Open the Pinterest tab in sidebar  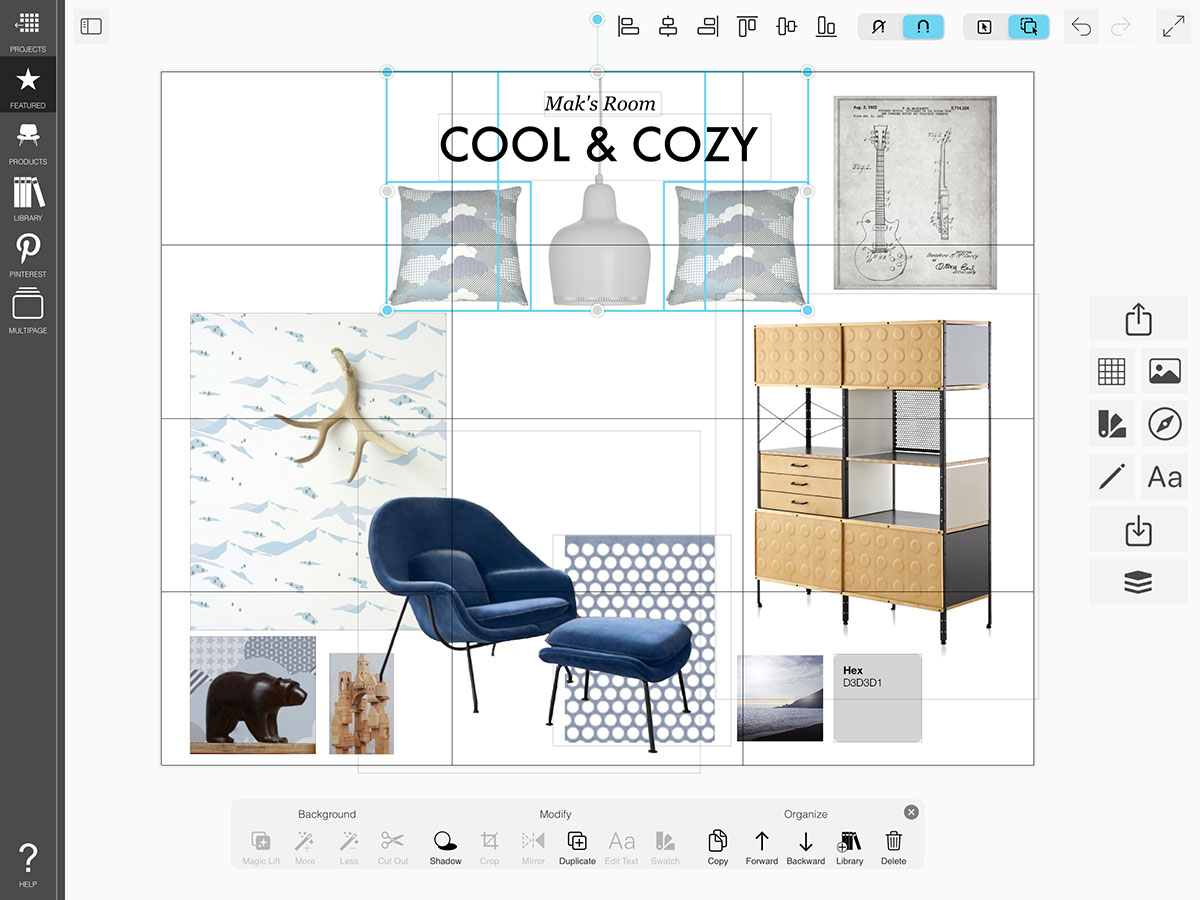pos(28,255)
